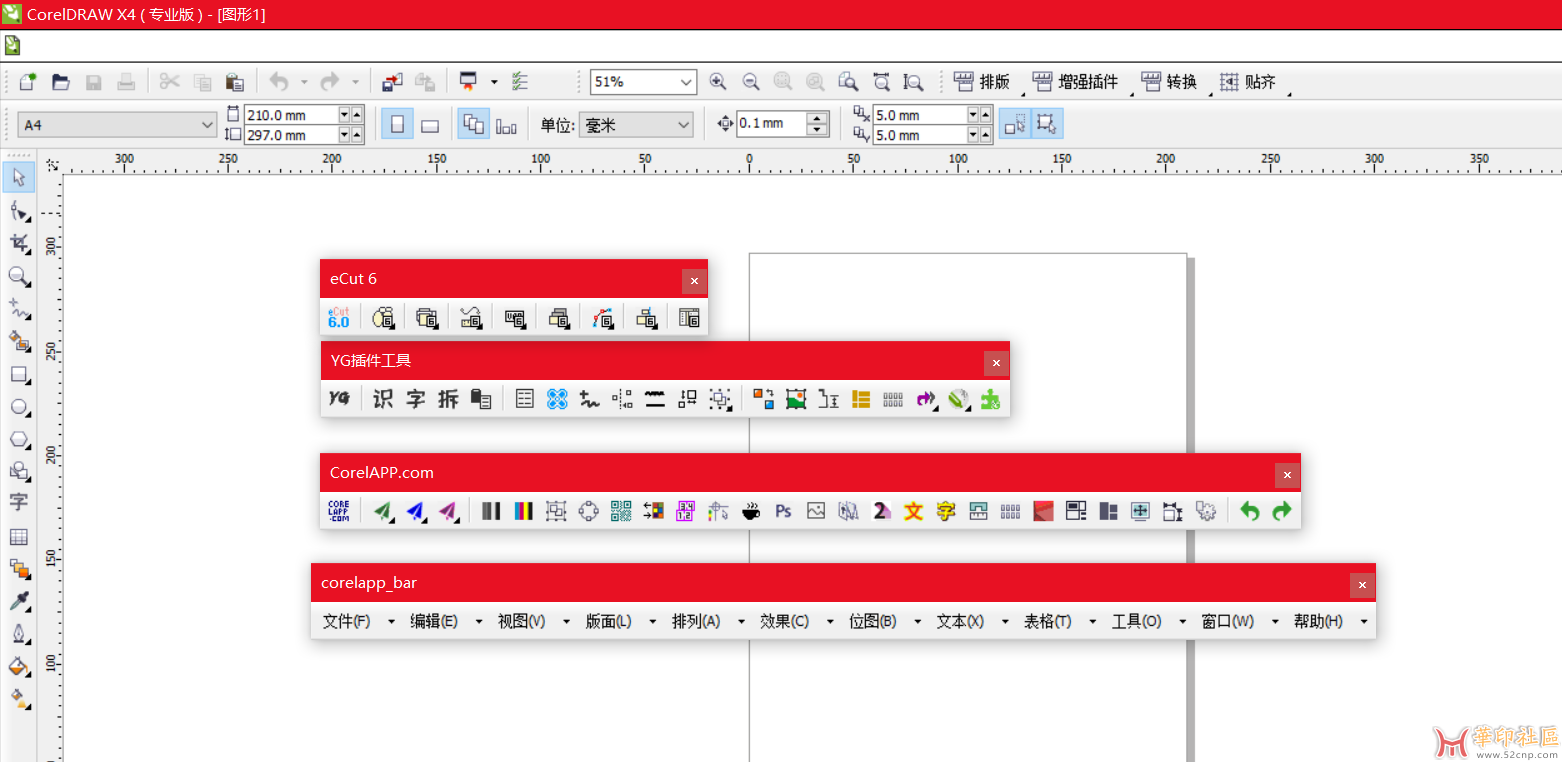Image resolution: width=1562 pixels, height=762 pixels.
Task: Expand the arrow next to 帮助(H)
Action: point(1363,621)
